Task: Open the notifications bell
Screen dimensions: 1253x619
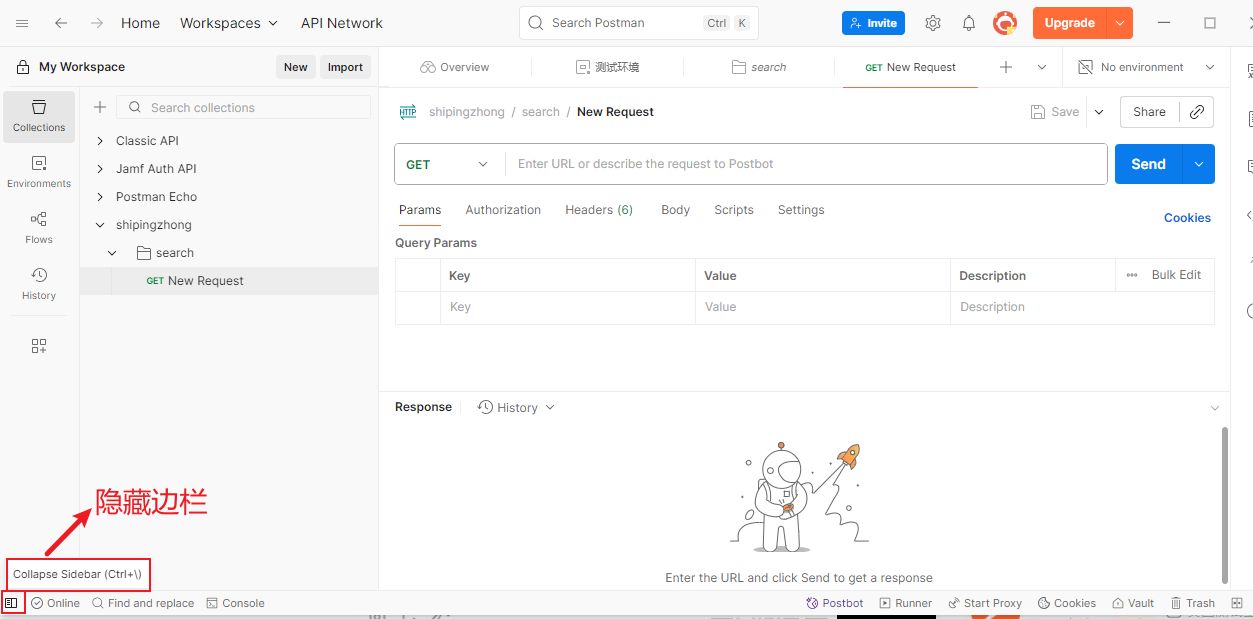Action: coord(969,23)
